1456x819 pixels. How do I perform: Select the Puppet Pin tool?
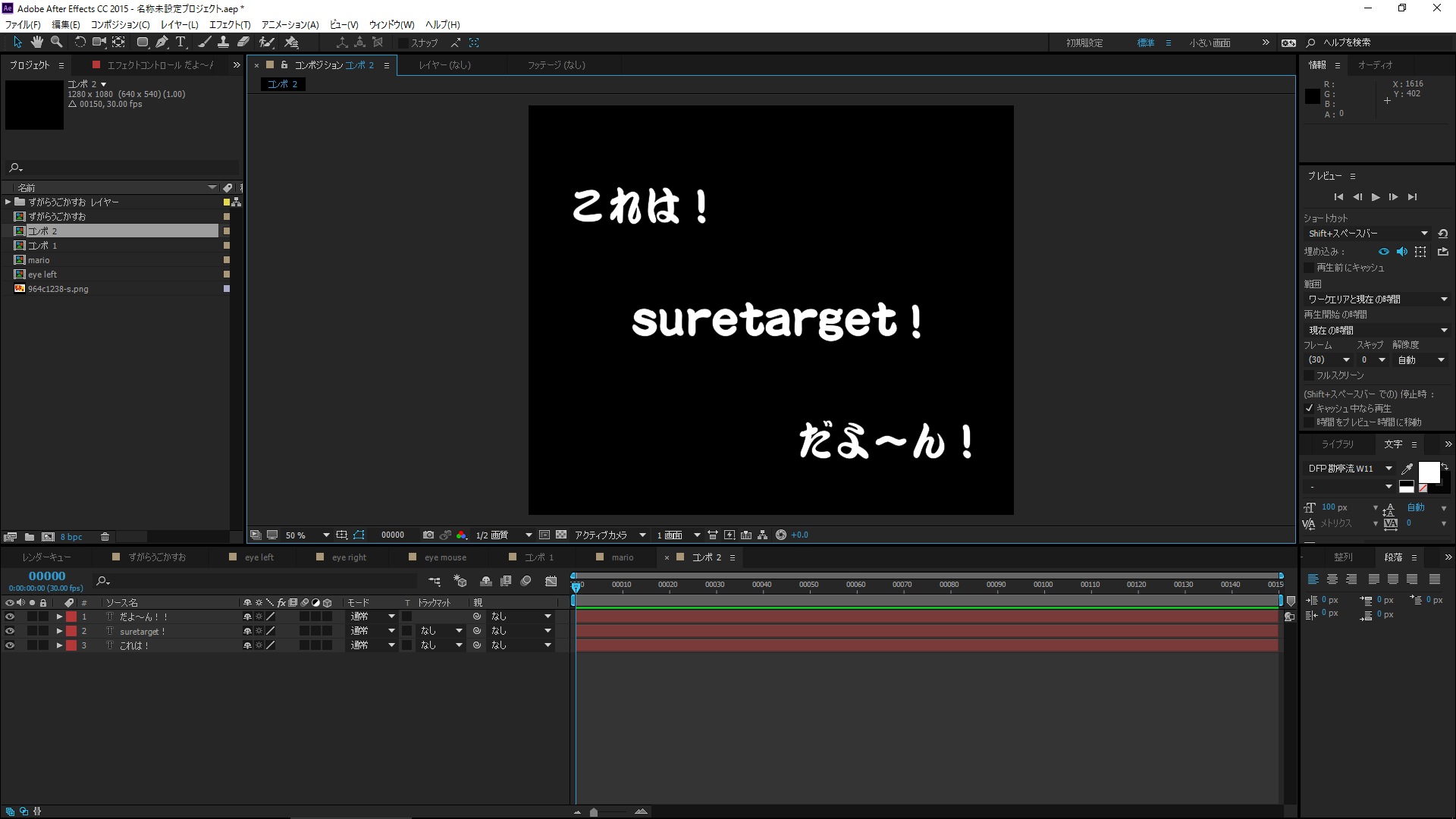[291, 42]
